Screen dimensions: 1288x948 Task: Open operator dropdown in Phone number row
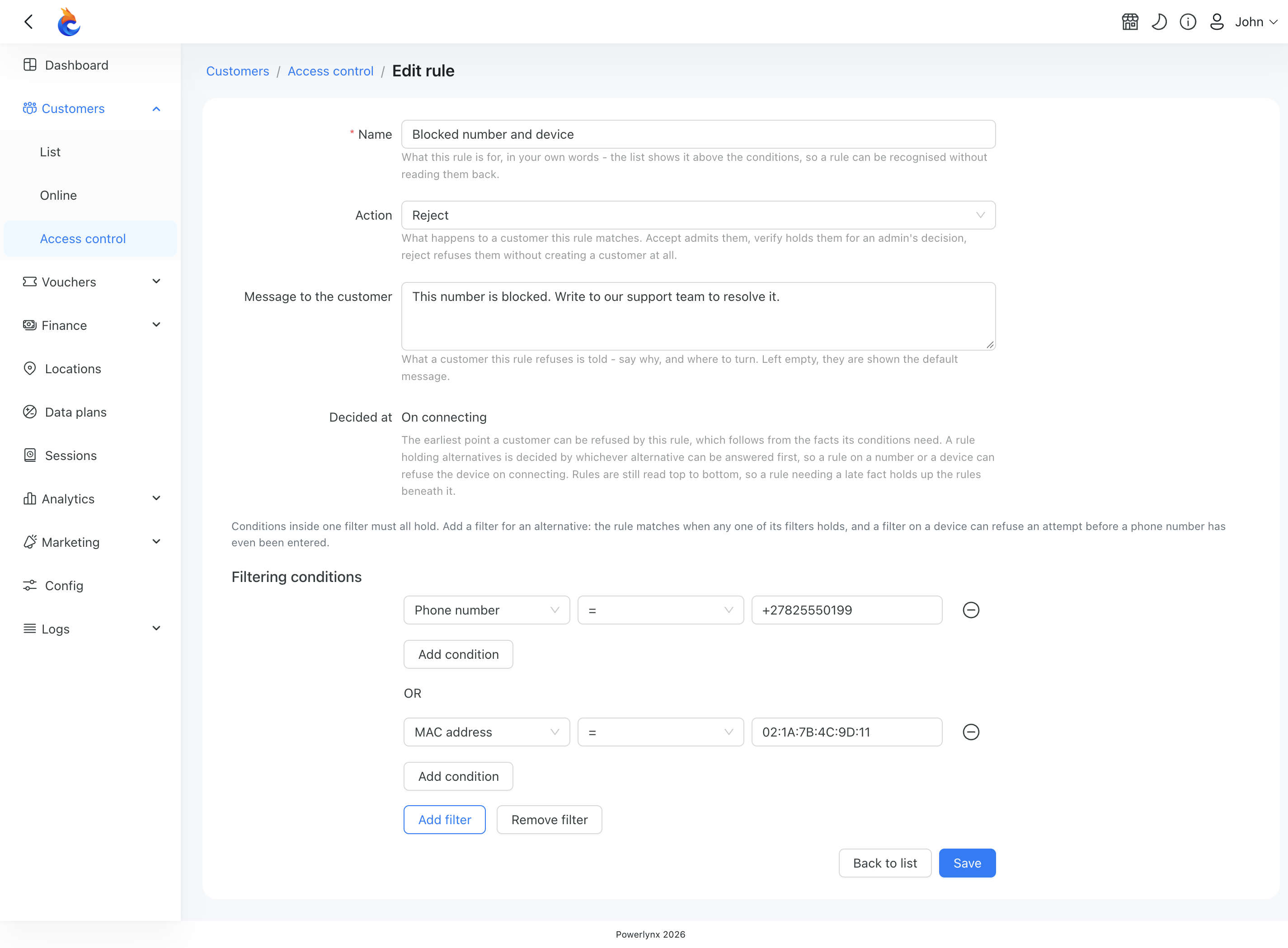(x=661, y=610)
